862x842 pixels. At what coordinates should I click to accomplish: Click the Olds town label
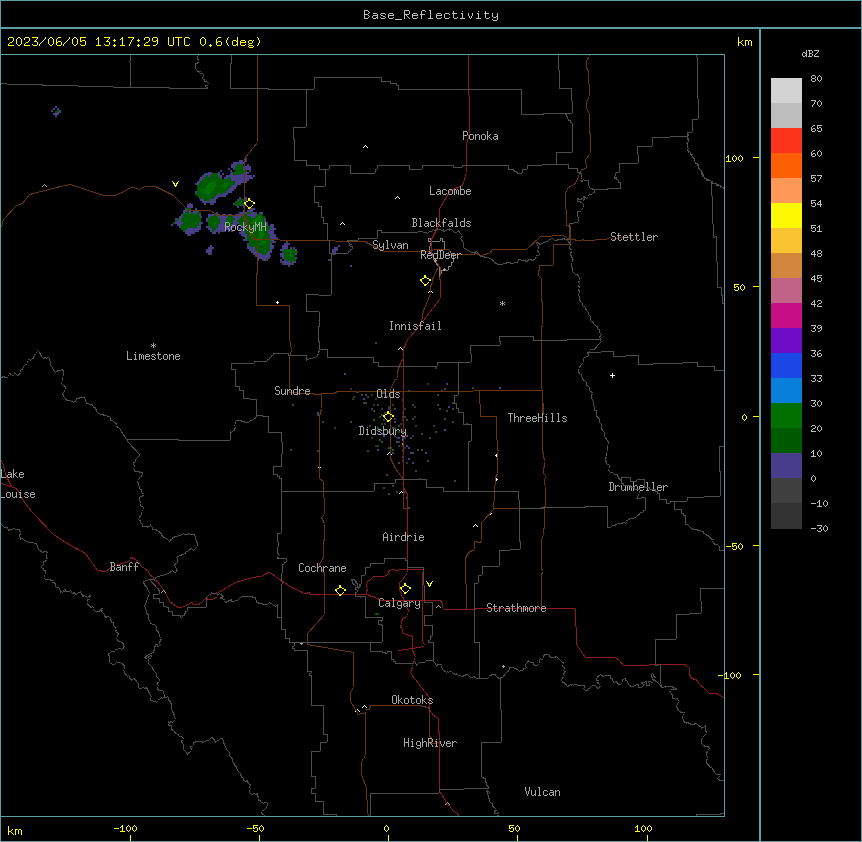[x=388, y=394]
